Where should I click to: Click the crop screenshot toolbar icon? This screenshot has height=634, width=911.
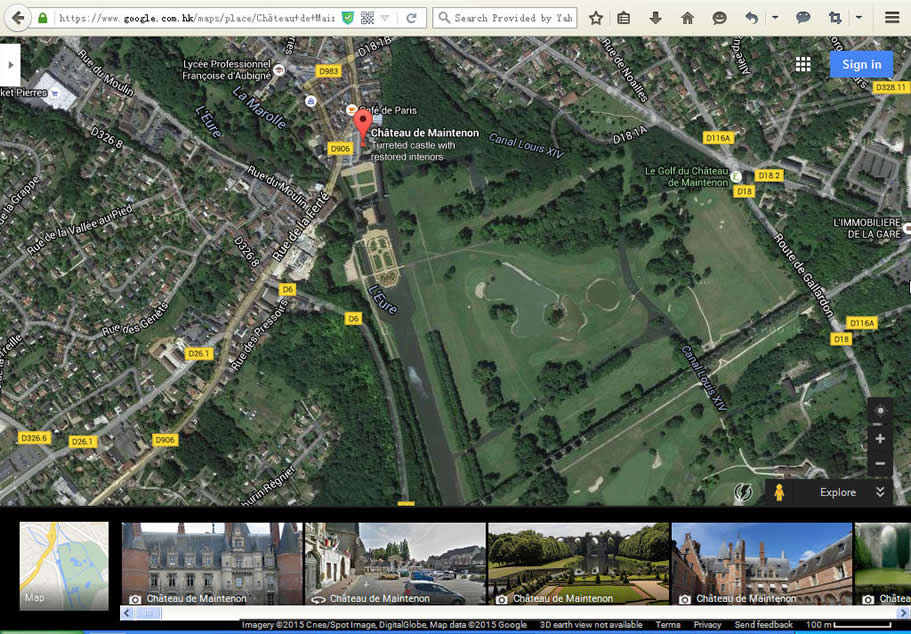(835, 18)
